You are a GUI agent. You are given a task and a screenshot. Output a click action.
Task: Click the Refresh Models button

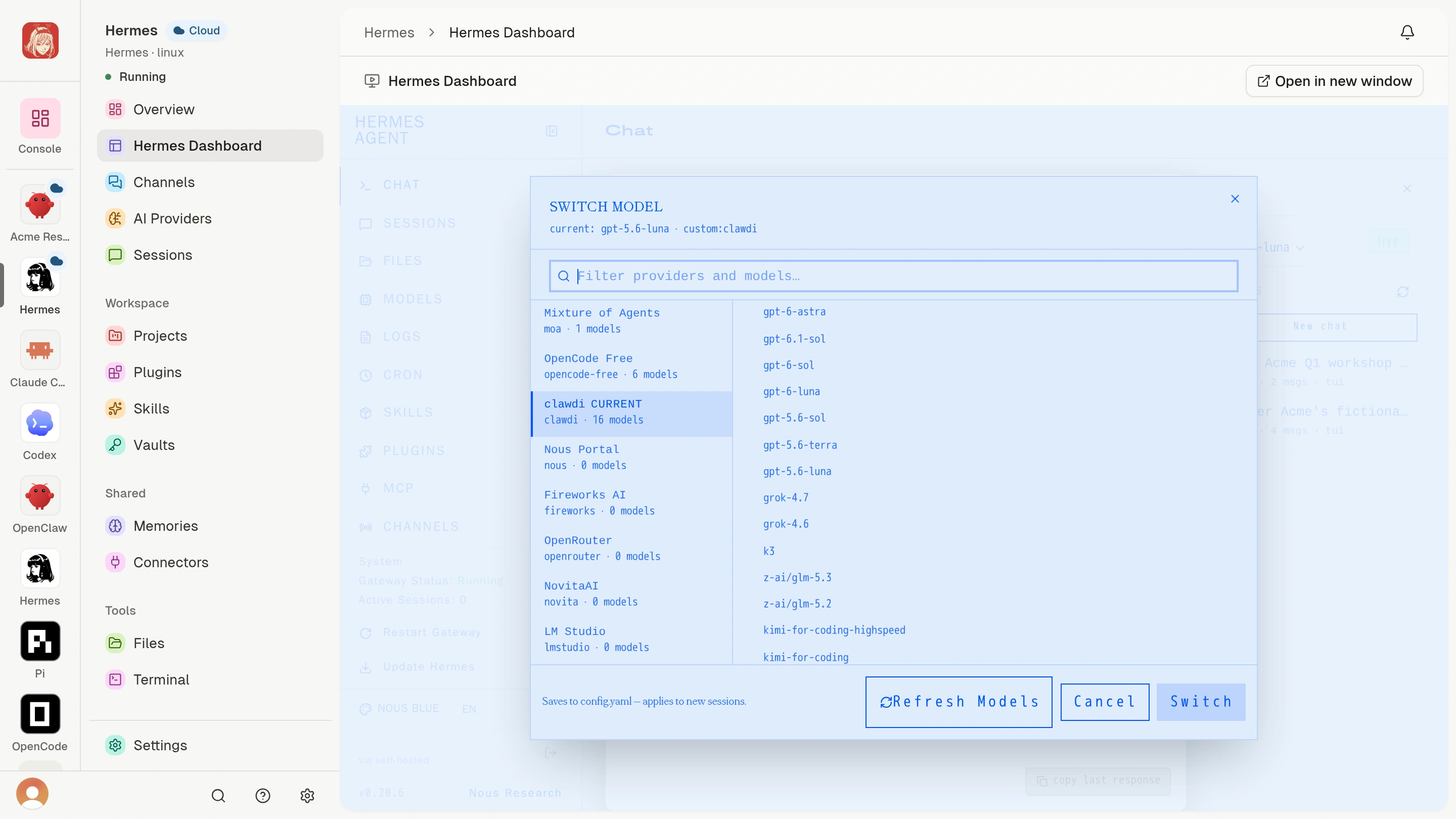[959, 702]
